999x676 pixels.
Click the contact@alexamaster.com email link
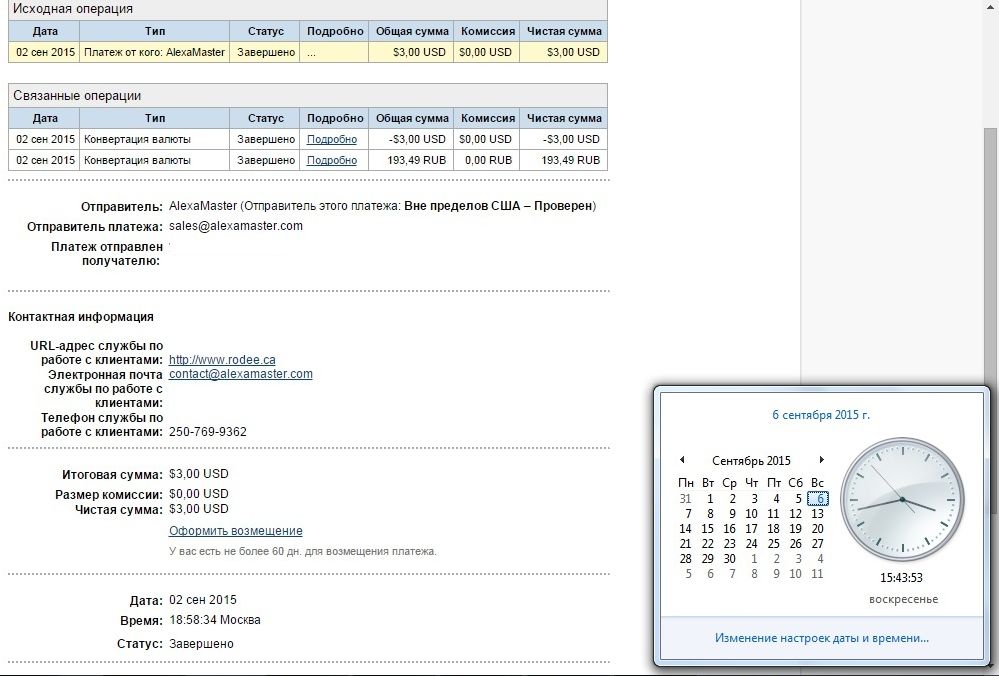tap(240, 374)
